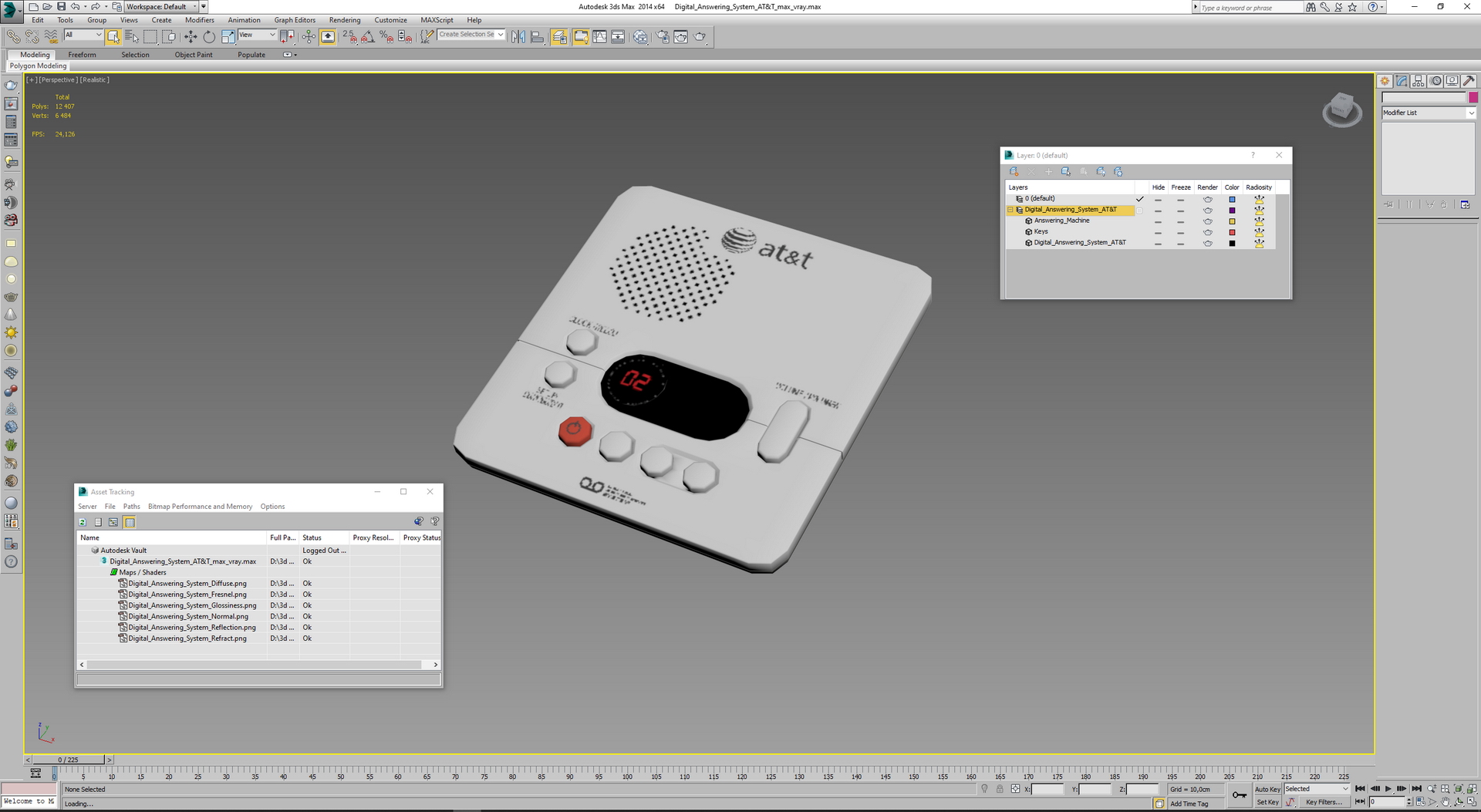The width and height of the screenshot is (1481, 812).
Task: Open the Hierarchy command panel tab
Action: coord(1419,81)
